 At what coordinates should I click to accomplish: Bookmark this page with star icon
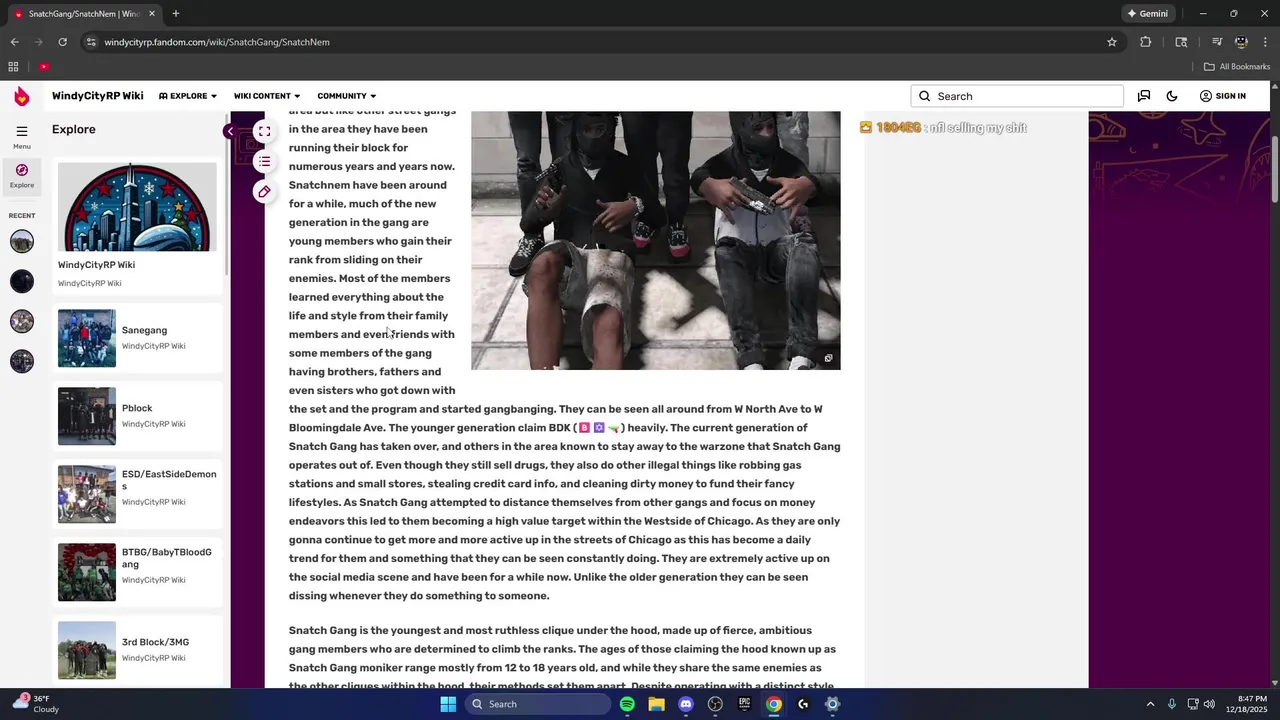[1111, 42]
